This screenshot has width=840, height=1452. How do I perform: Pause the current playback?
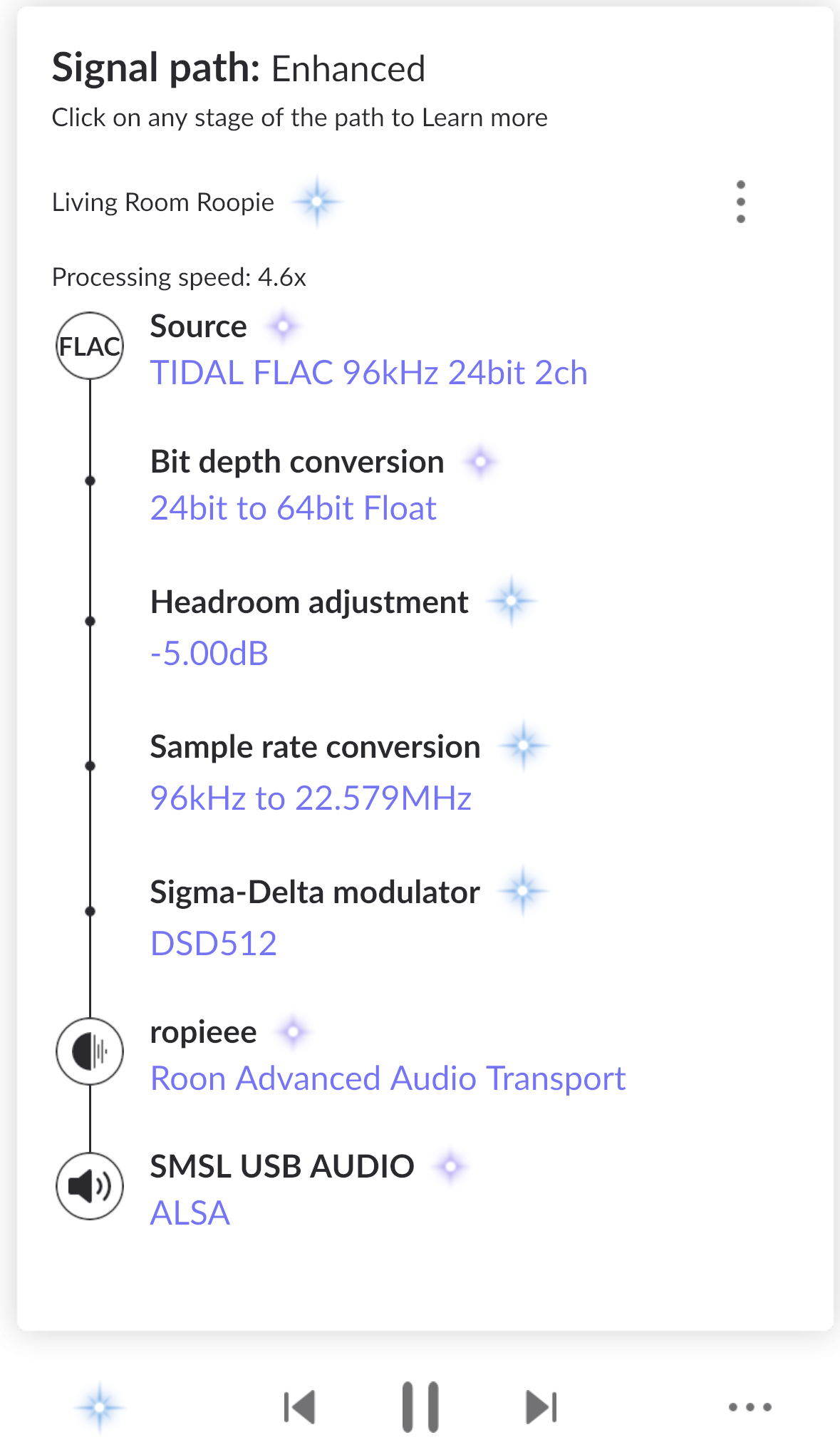click(420, 1407)
